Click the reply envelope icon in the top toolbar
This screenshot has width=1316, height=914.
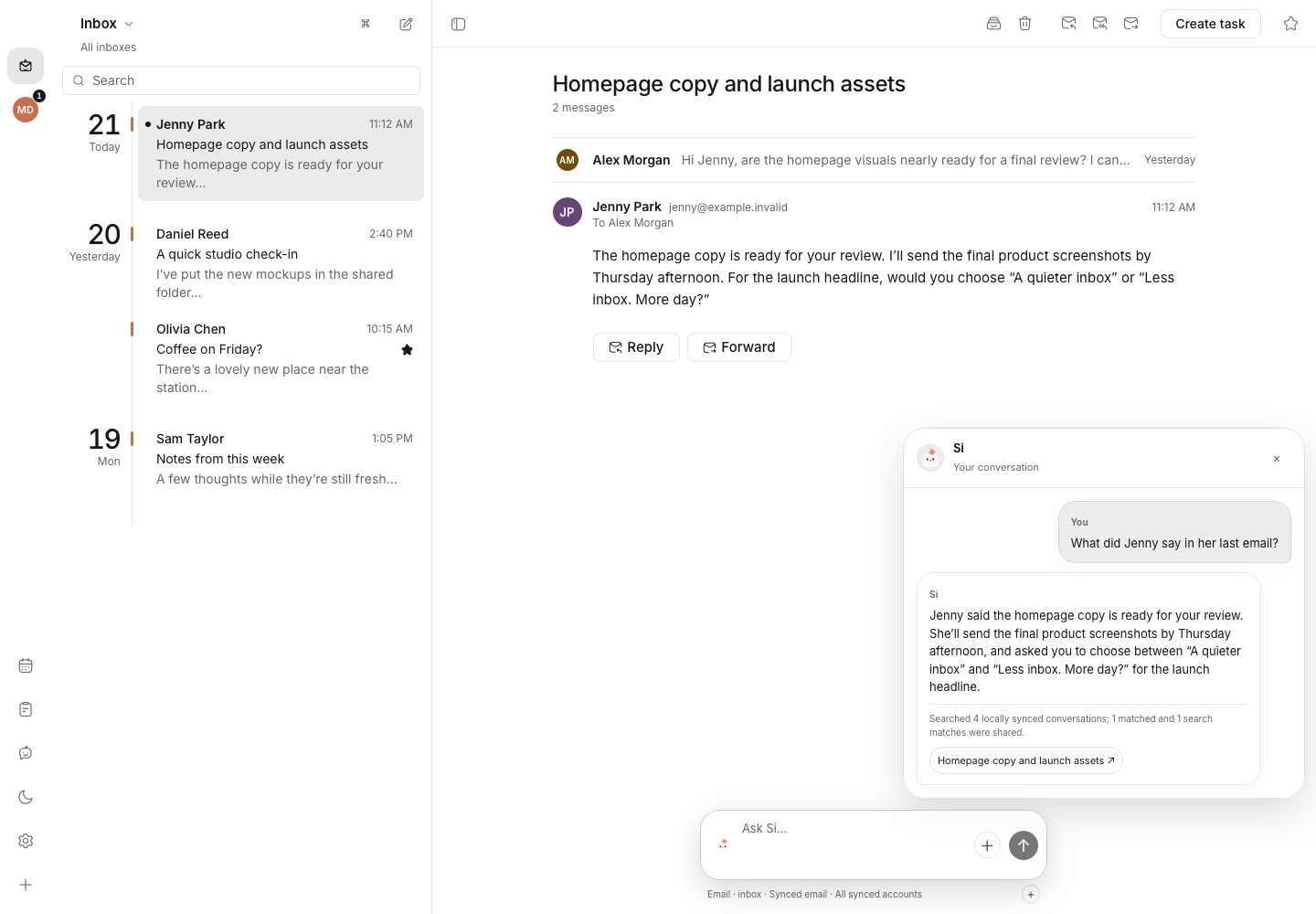point(1068,24)
